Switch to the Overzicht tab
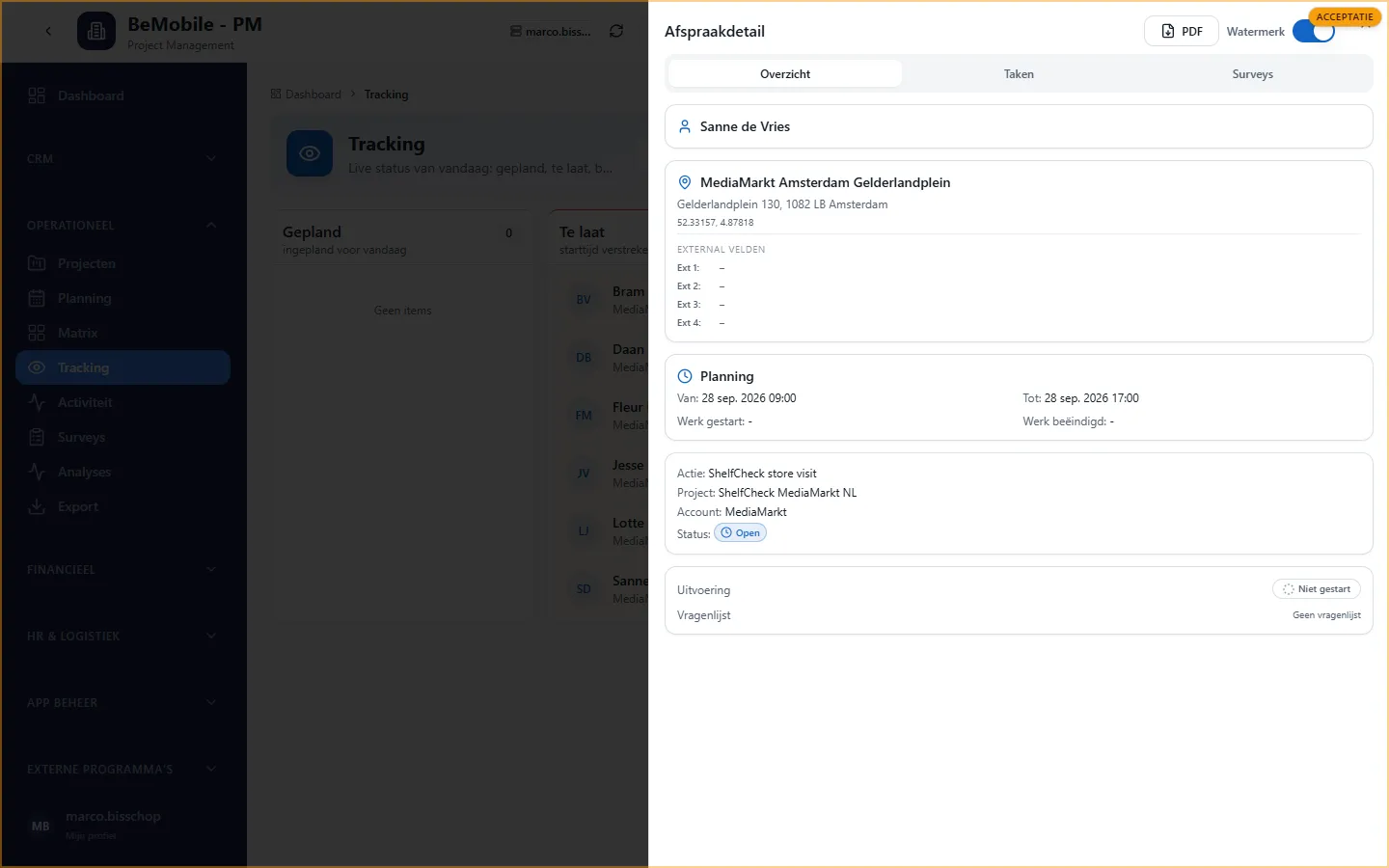Screen dimensions: 1389x868 [x=785, y=74]
